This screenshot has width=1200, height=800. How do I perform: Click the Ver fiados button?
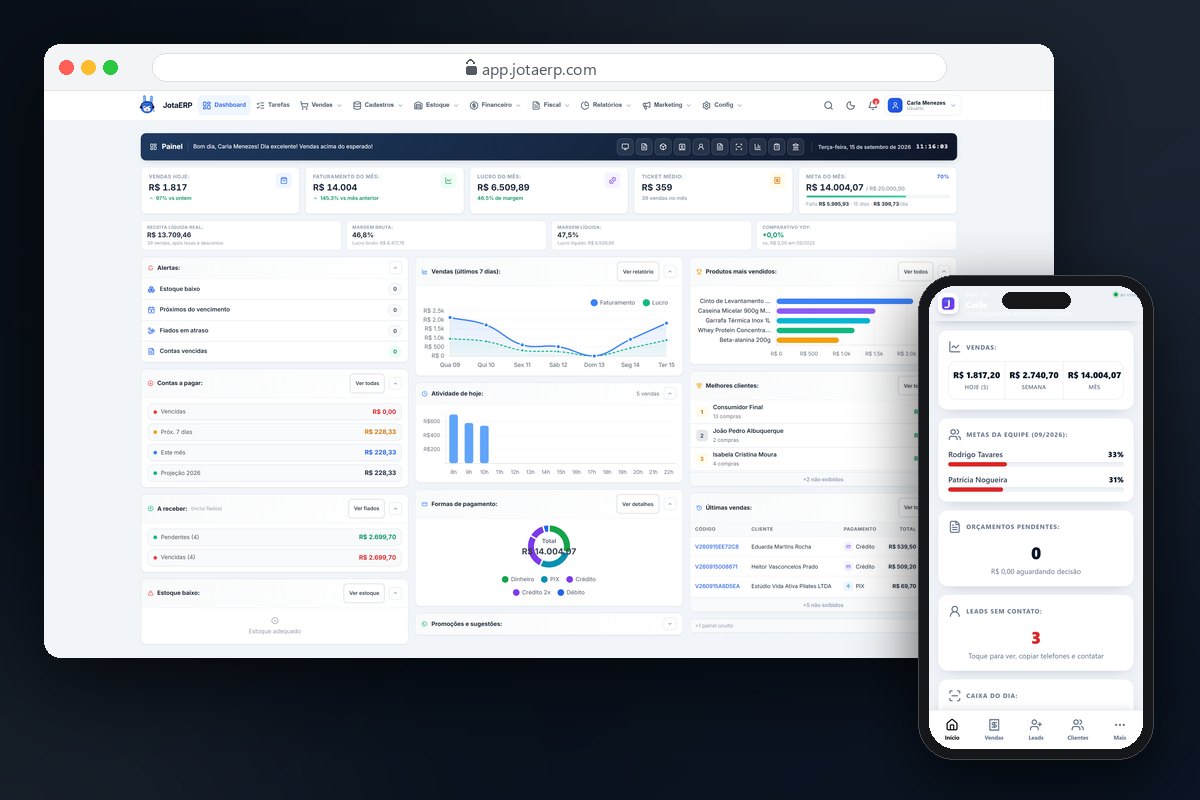(x=367, y=508)
